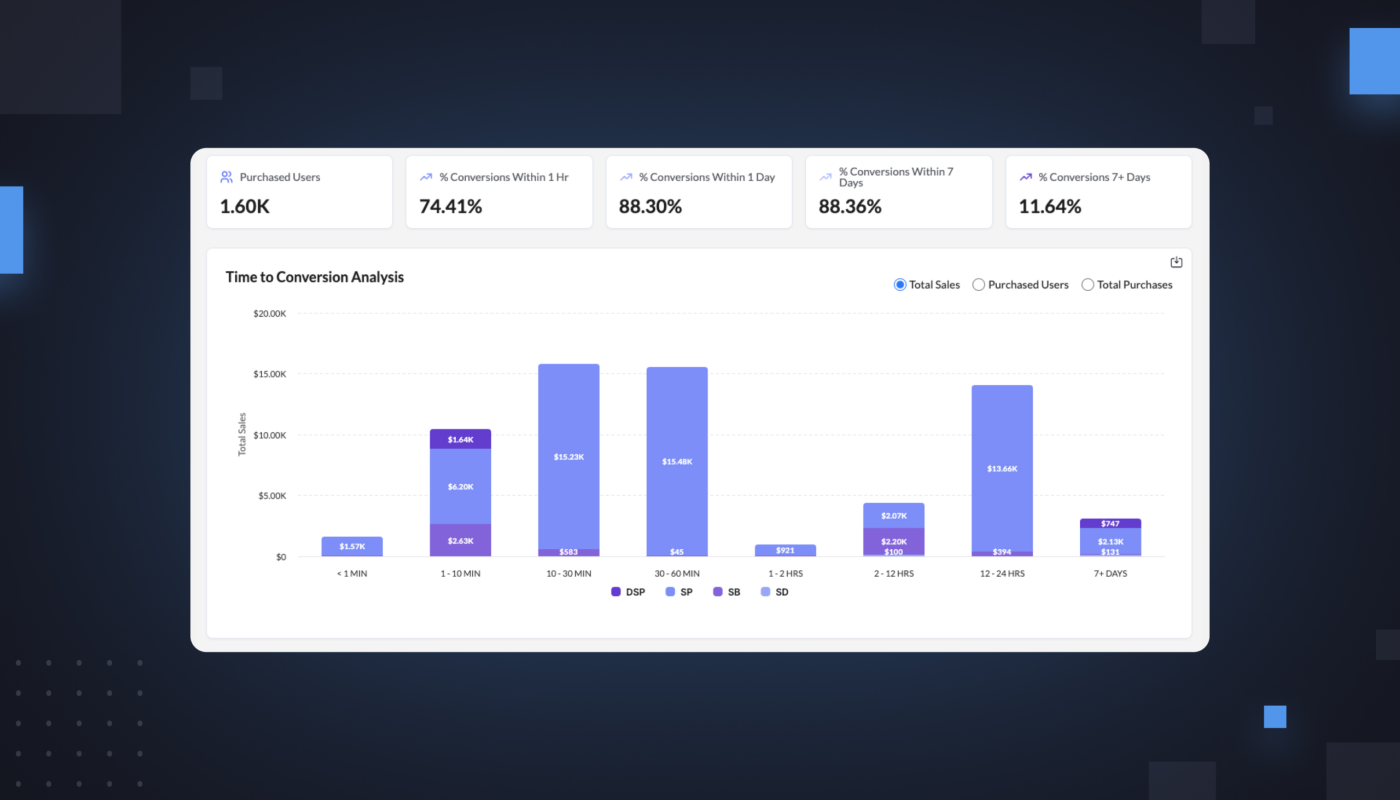Click trend icon beside Conversions 7+ Days
1400x800 pixels.
pos(1025,177)
